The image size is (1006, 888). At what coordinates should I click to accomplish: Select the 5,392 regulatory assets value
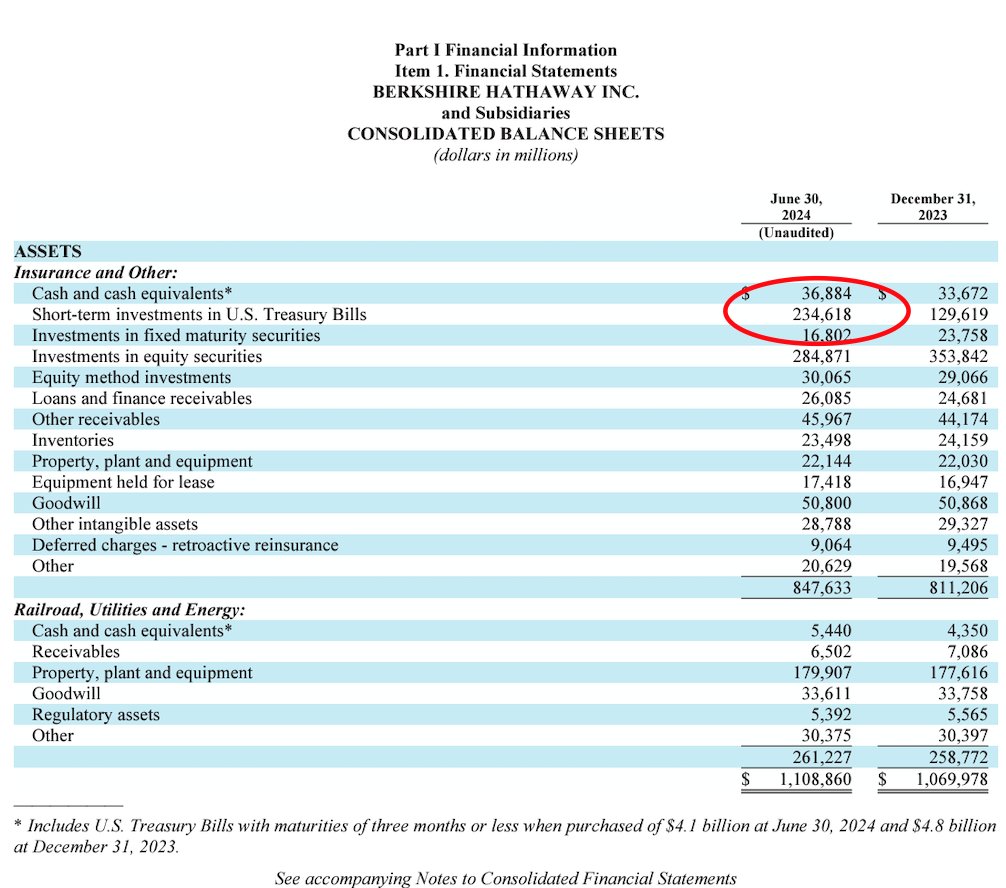831,715
